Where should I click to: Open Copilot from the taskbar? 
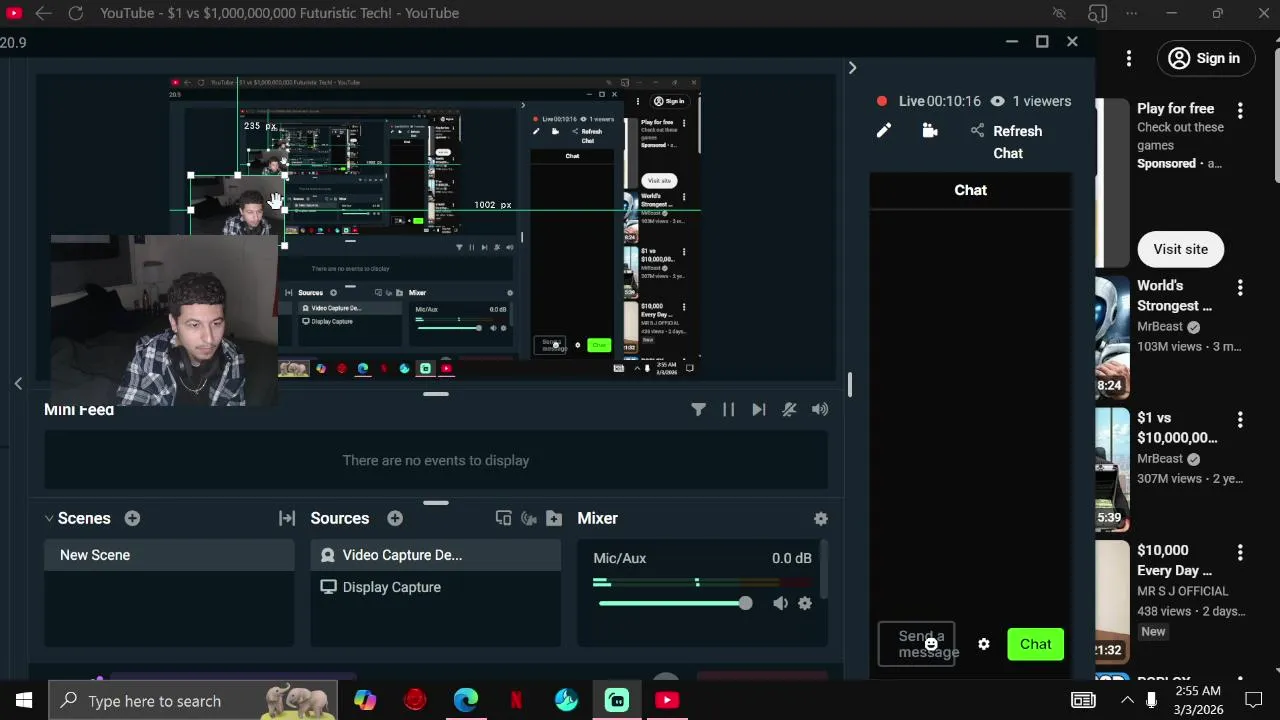pyautogui.click(x=365, y=700)
